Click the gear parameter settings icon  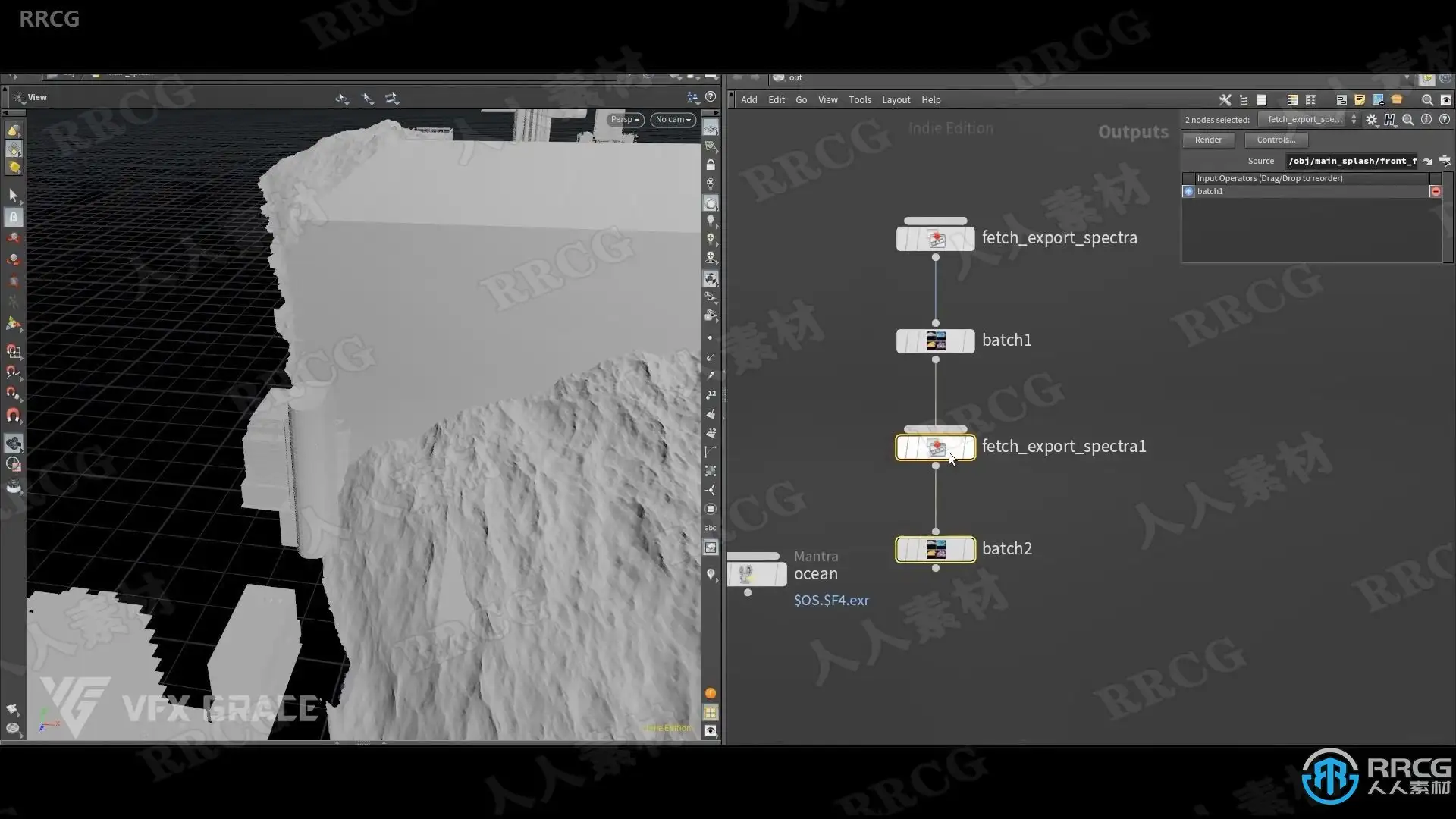(x=1371, y=120)
